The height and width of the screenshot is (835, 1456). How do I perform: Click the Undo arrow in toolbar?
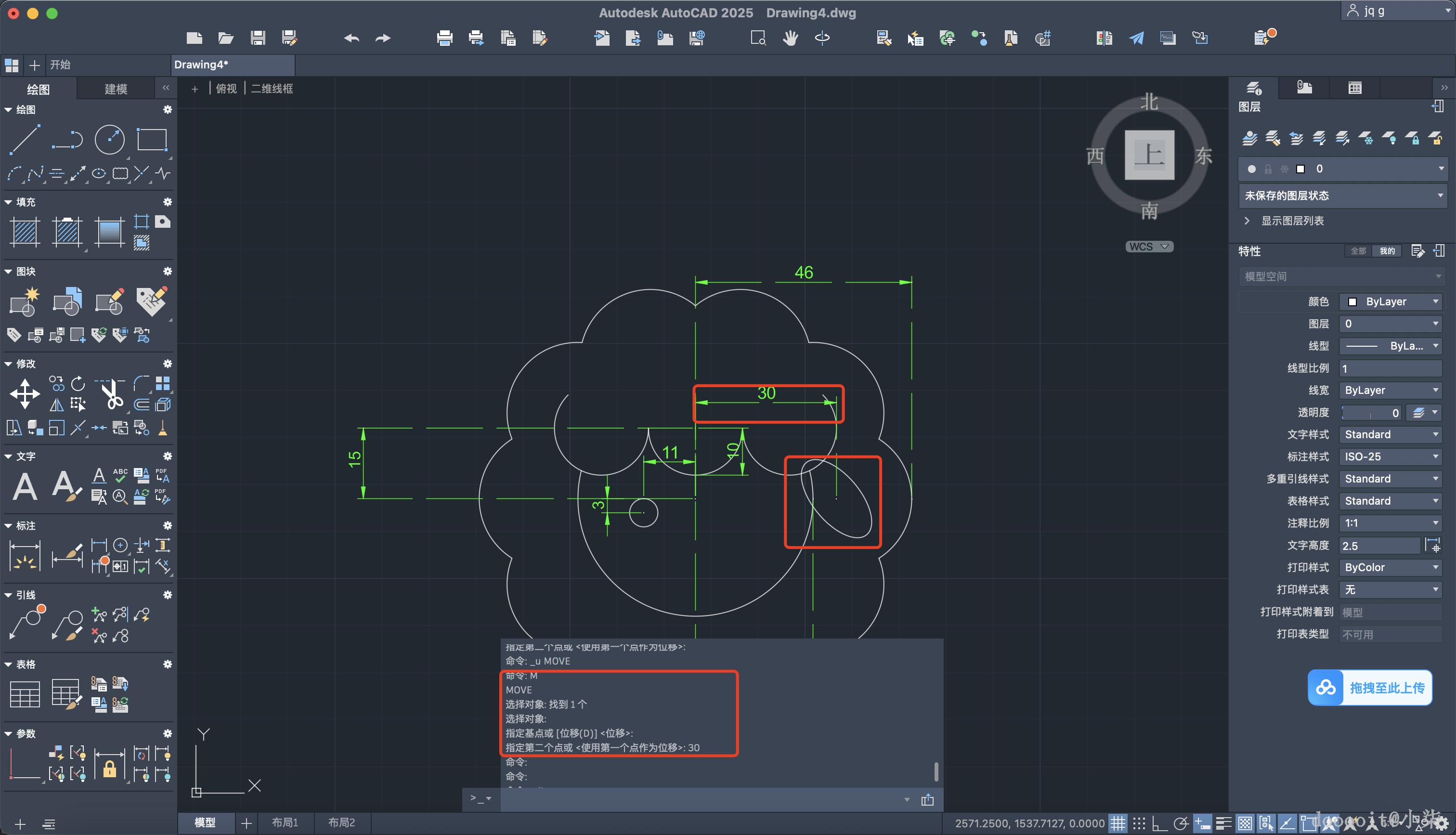pos(351,39)
